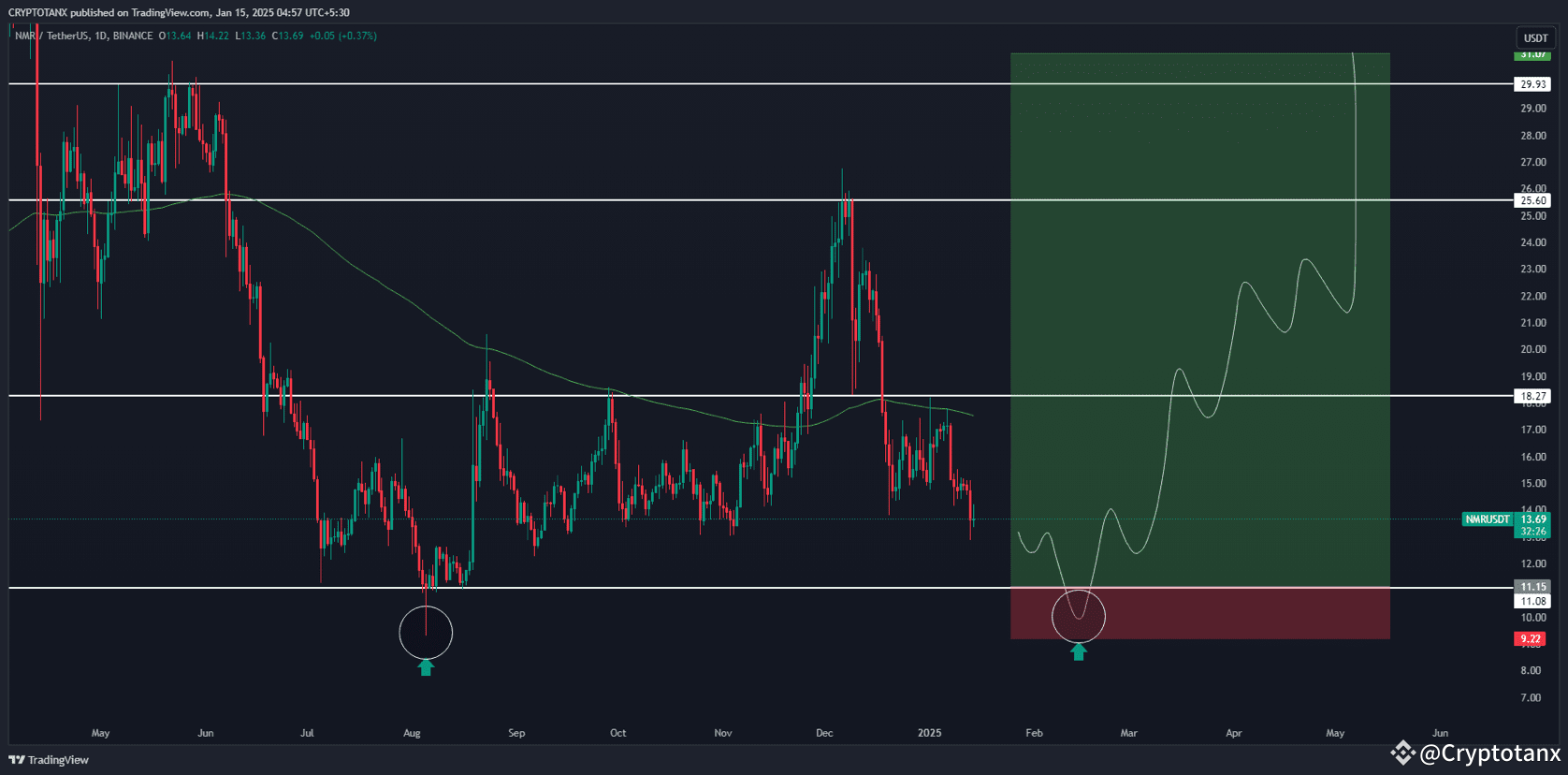Viewport: 1568px width, 775px height.
Task: Click the Dec label on time axis
Action: click(824, 733)
